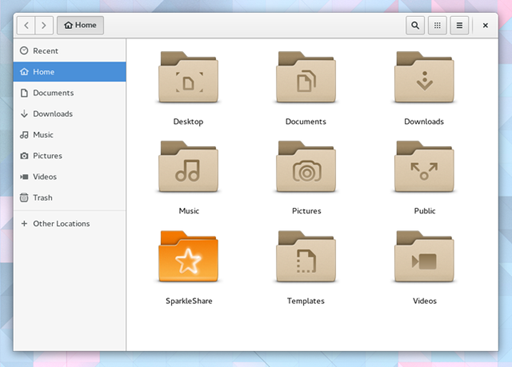Viewport: 512px width, 367px height.
Task: Open Pictures in the sidebar
Action: point(70,156)
